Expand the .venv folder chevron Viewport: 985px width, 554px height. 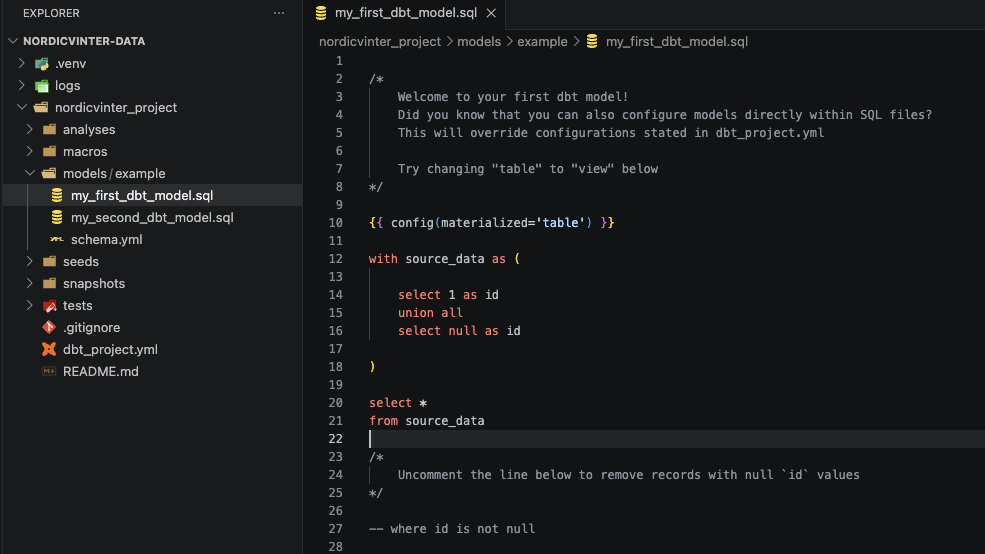pyautogui.click(x=22, y=63)
